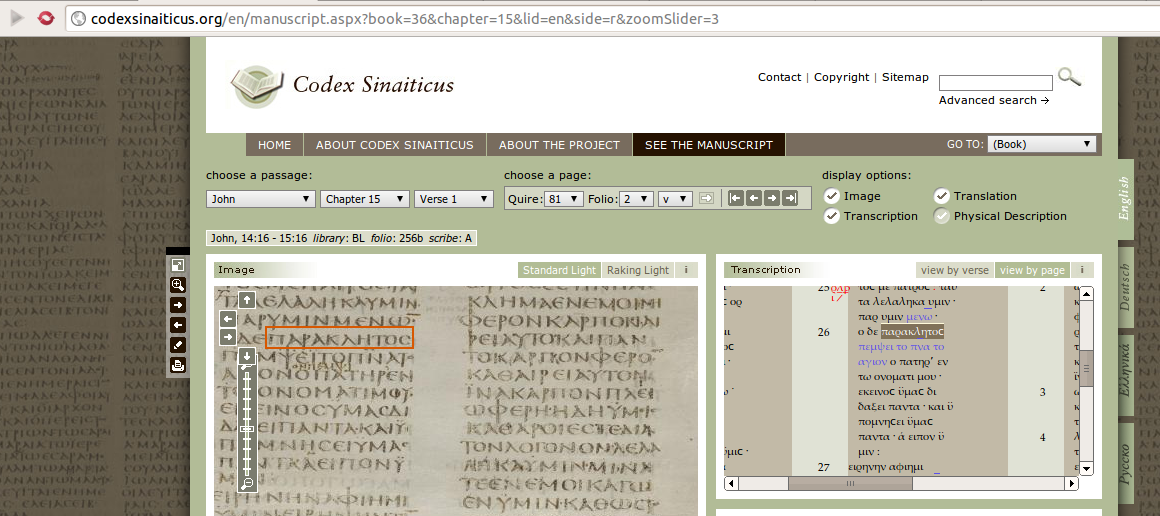
Task: Toggle the Image display option
Action: click(831, 196)
